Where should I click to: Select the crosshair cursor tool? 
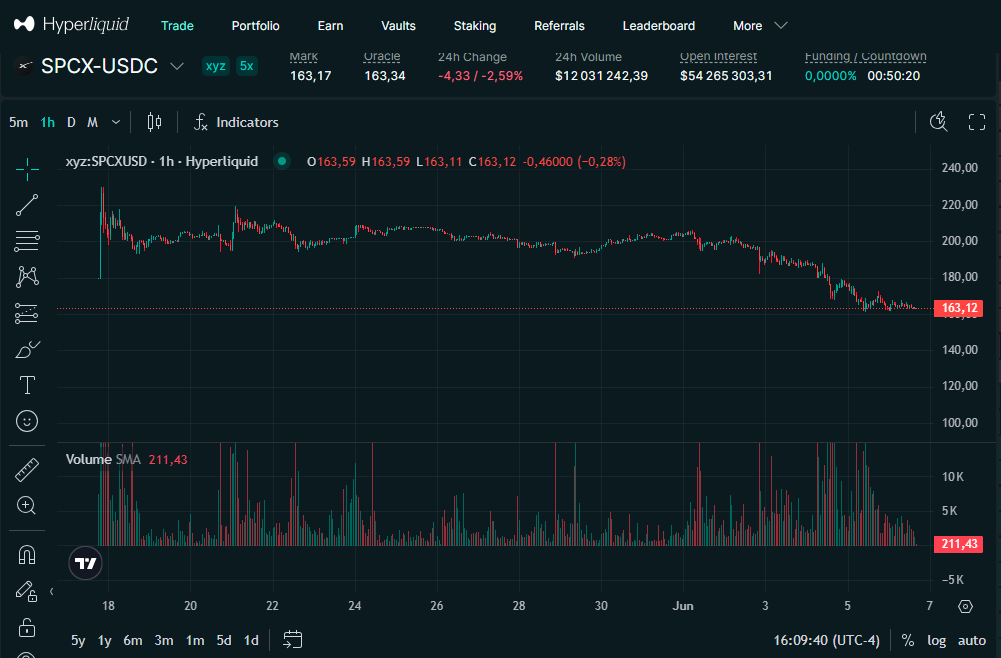(x=27, y=169)
